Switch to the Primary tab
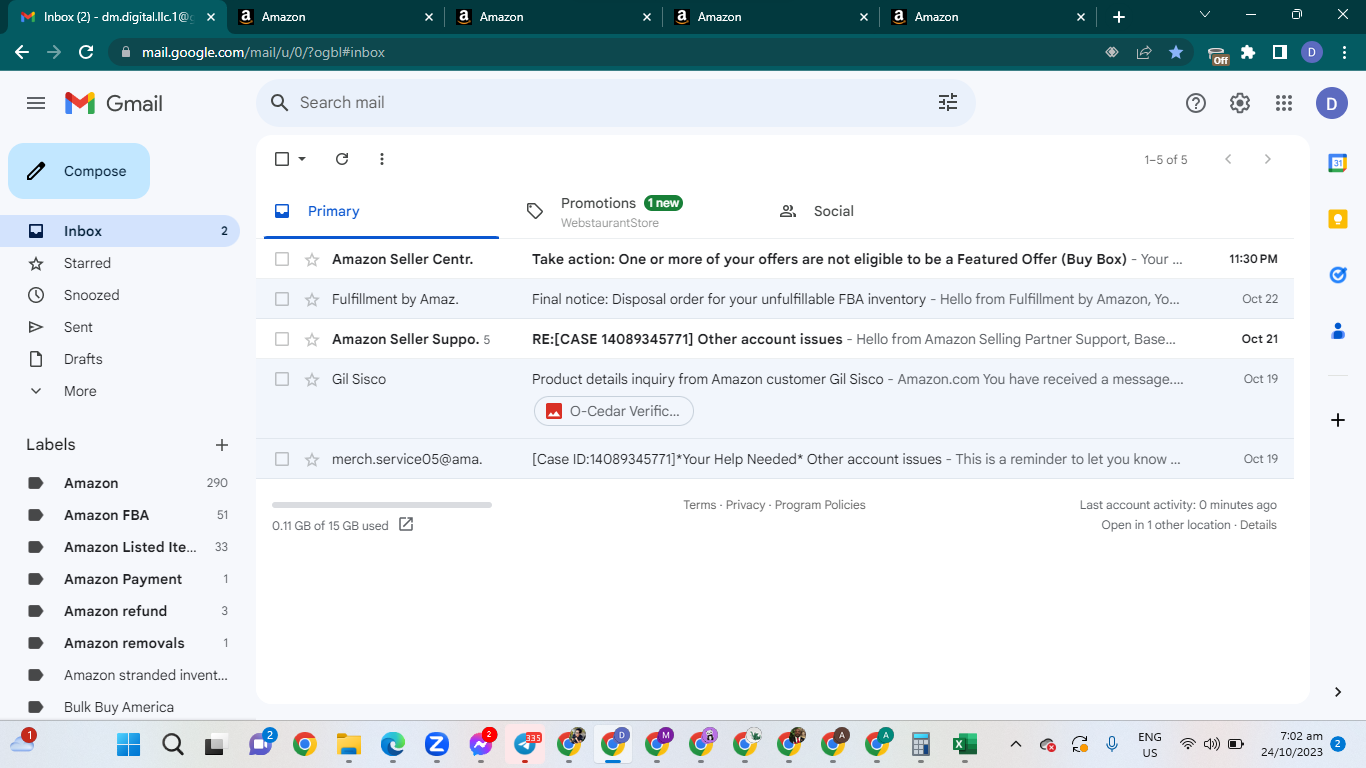 click(381, 211)
